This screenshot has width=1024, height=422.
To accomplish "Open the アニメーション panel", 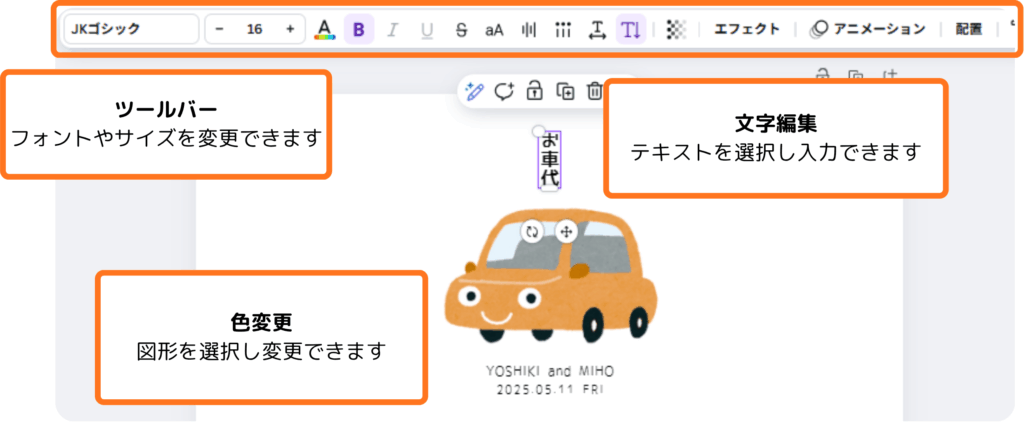I will click(868, 29).
